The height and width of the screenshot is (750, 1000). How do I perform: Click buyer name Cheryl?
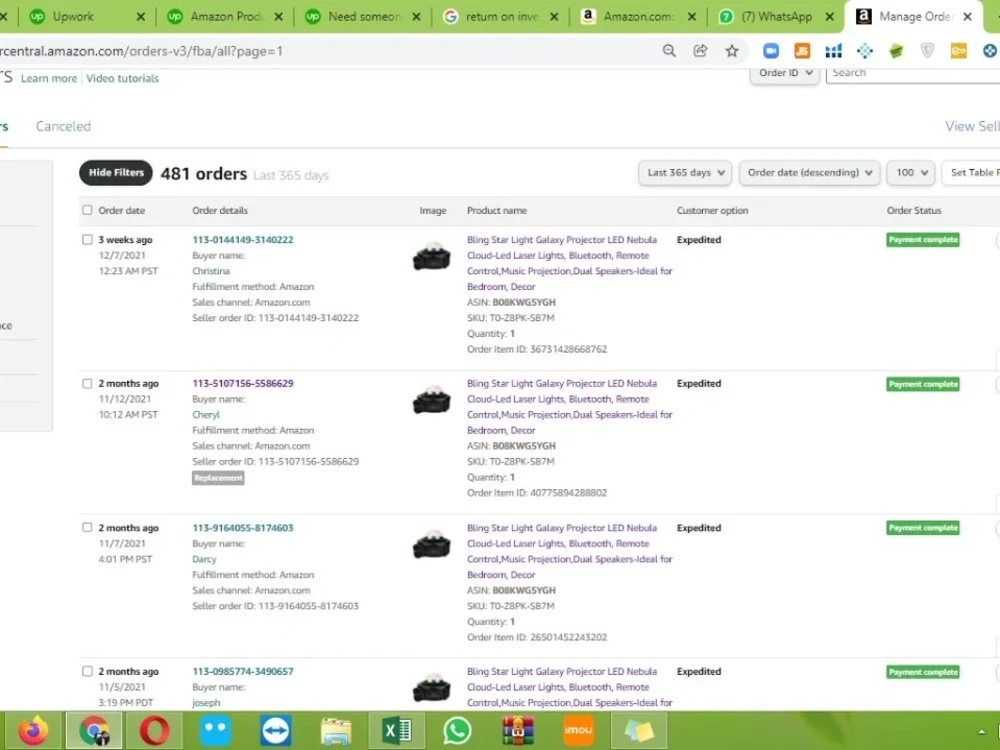coord(206,415)
